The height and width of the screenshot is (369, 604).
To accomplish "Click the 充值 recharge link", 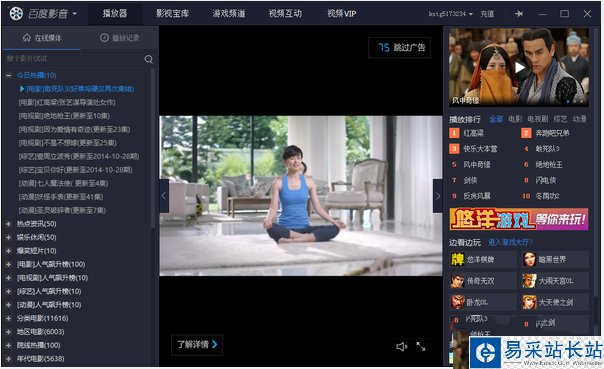I will 487,14.
